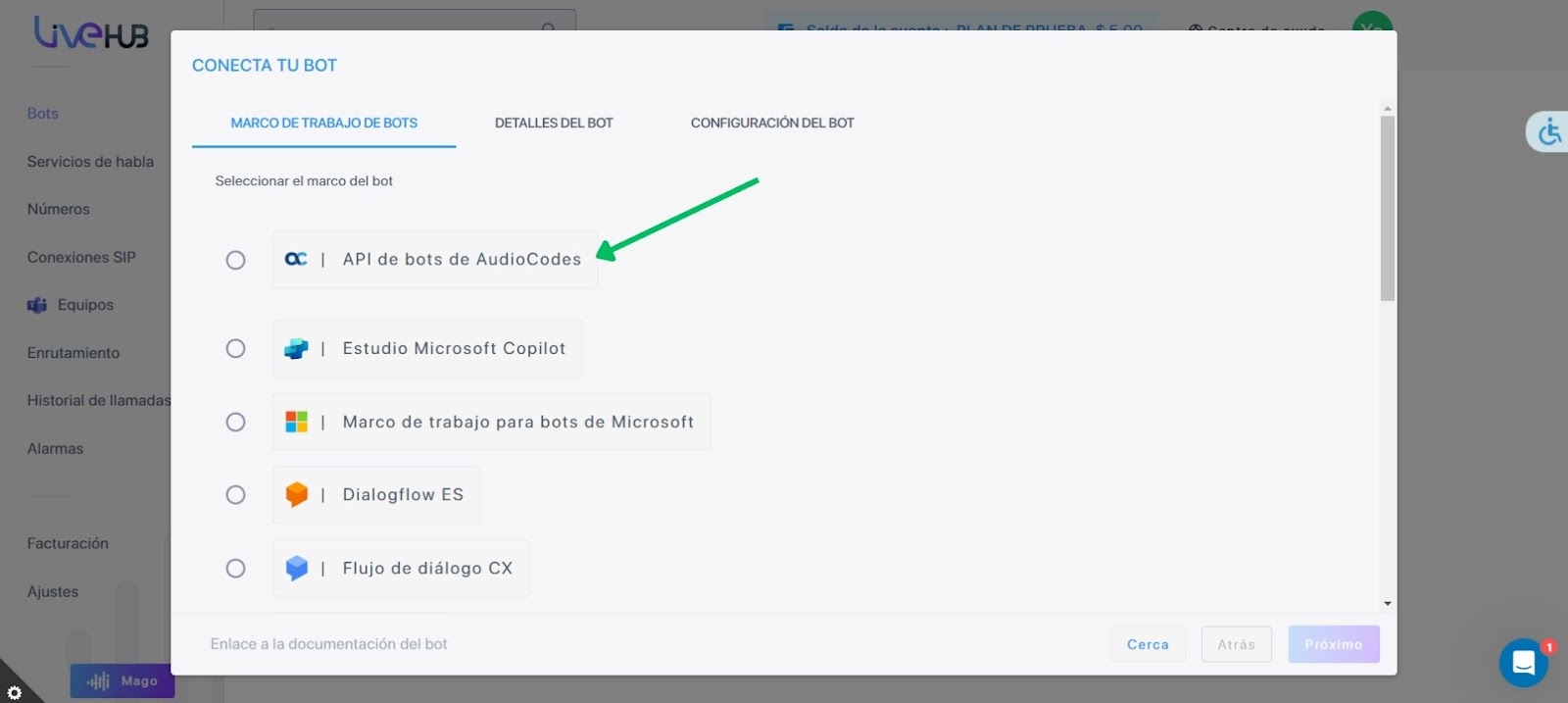Open Conexiones SIP in sidebar
This screenshot has height=703, width=1568.
pos(81,257)
